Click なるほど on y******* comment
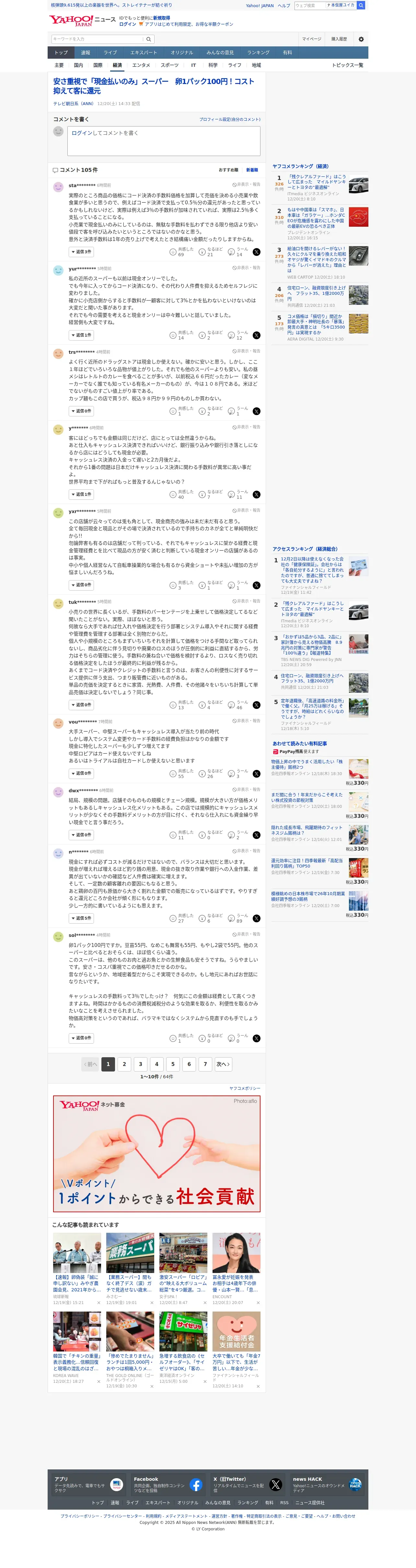Viewport: 416px width, 1568px height. click(x=211, y=495)
